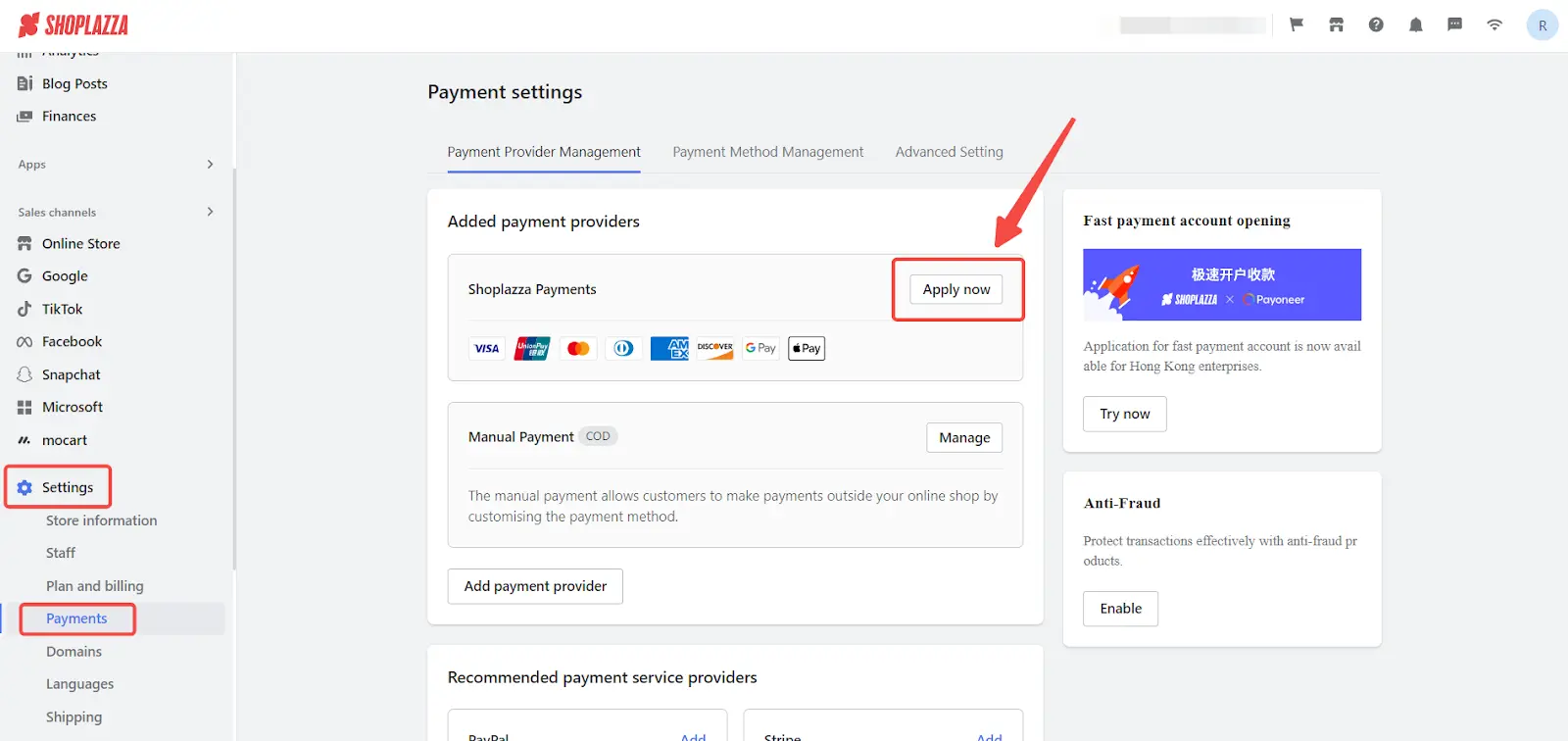Screen dimensions: 1568x741
Task: Click the mocart app icon
Action: pyautogui.click(x=24, y=440)
